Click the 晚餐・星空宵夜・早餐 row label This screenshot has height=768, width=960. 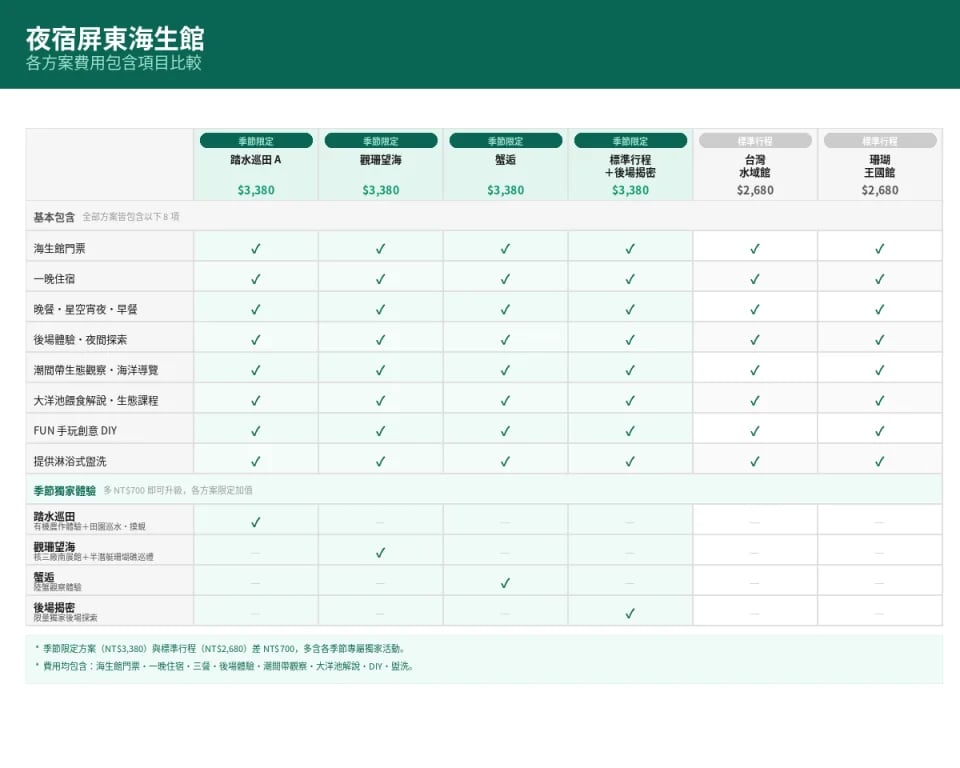click(85, 309)
